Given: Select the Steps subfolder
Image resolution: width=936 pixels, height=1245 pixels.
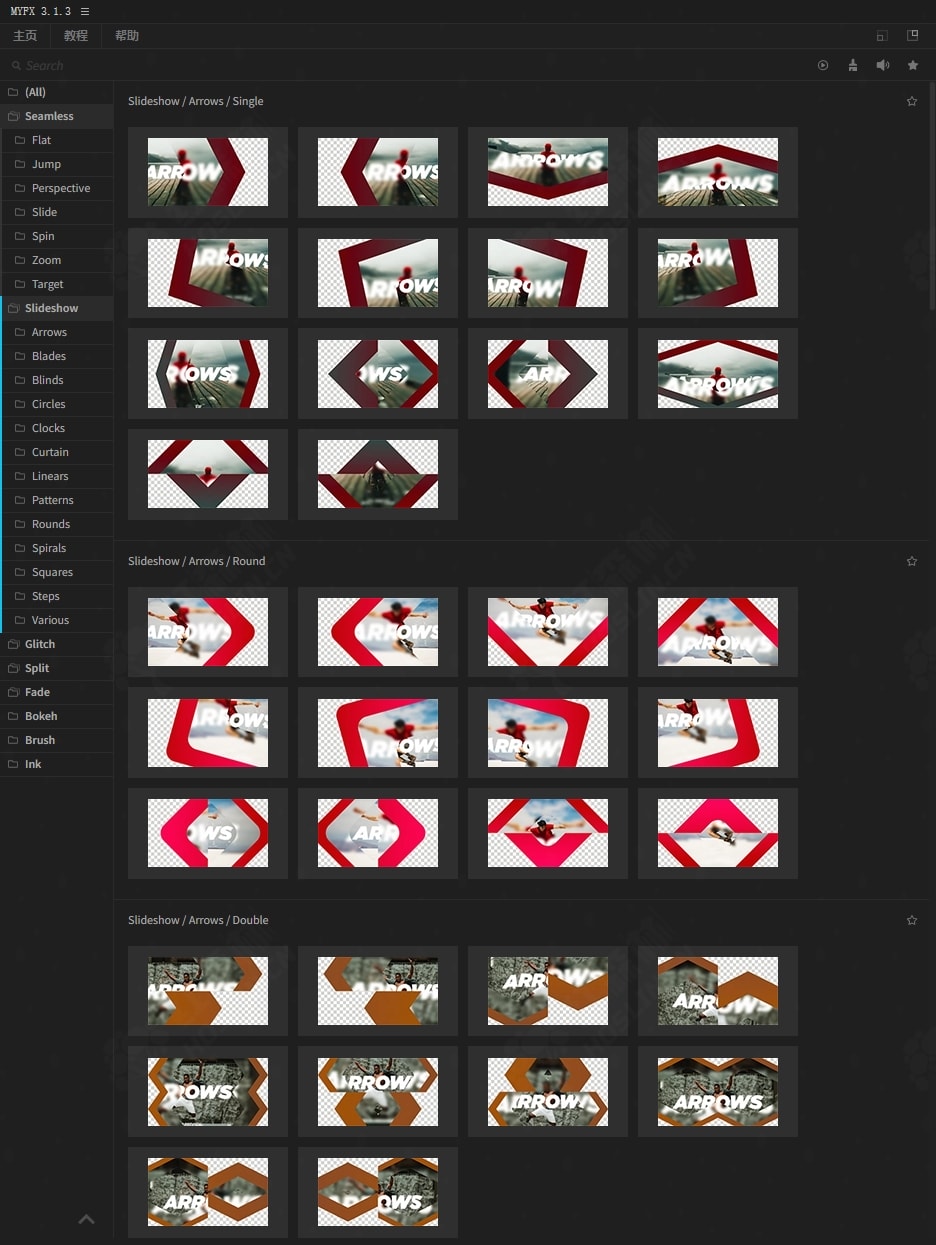Looking at the screenshot, I should [x=57, y=596].
